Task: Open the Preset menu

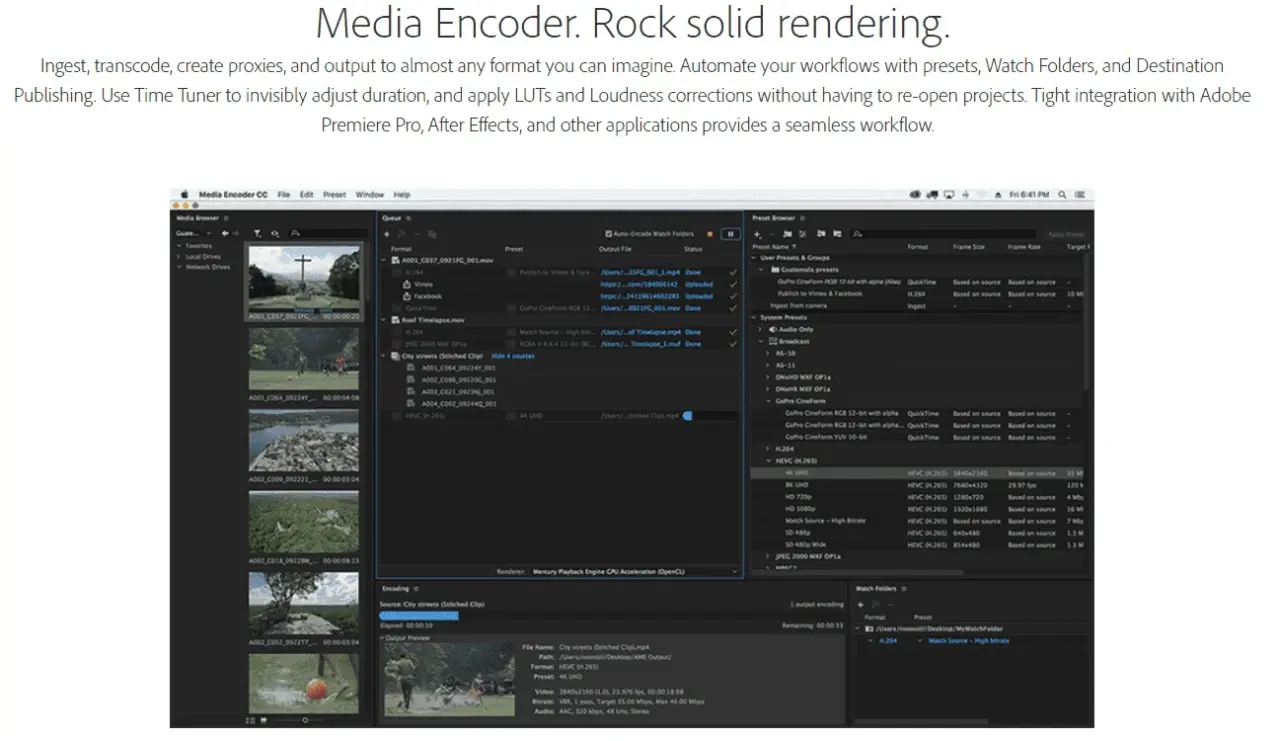Action: click(334, 194)
